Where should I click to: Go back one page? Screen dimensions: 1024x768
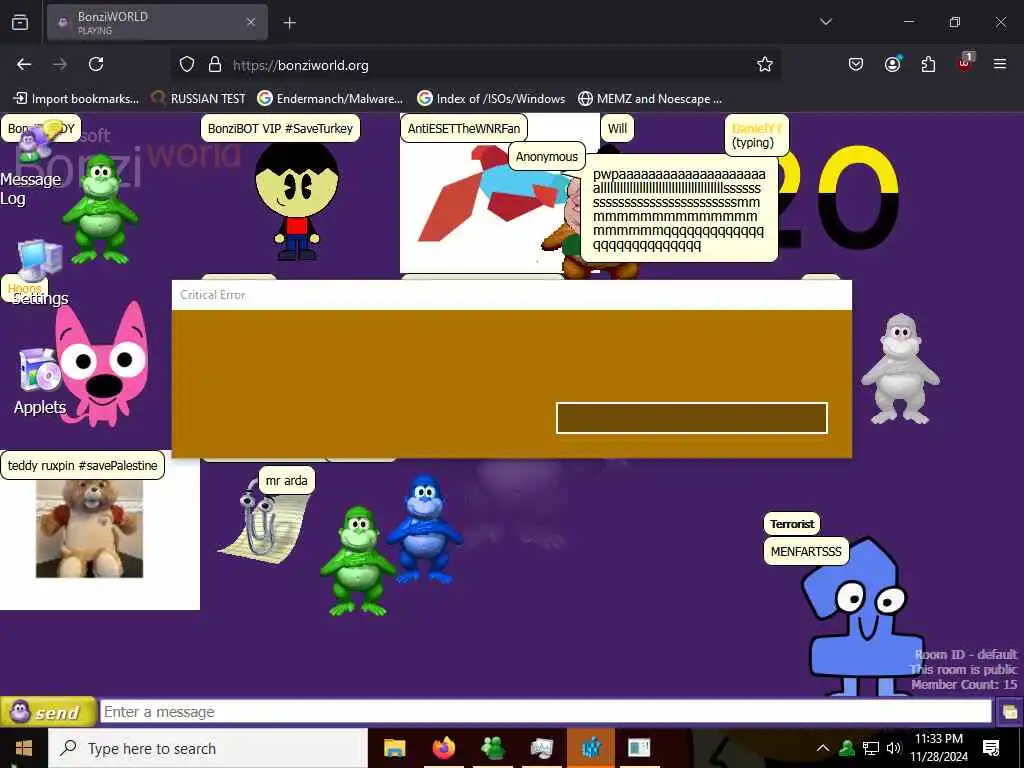tap(24, 64)
